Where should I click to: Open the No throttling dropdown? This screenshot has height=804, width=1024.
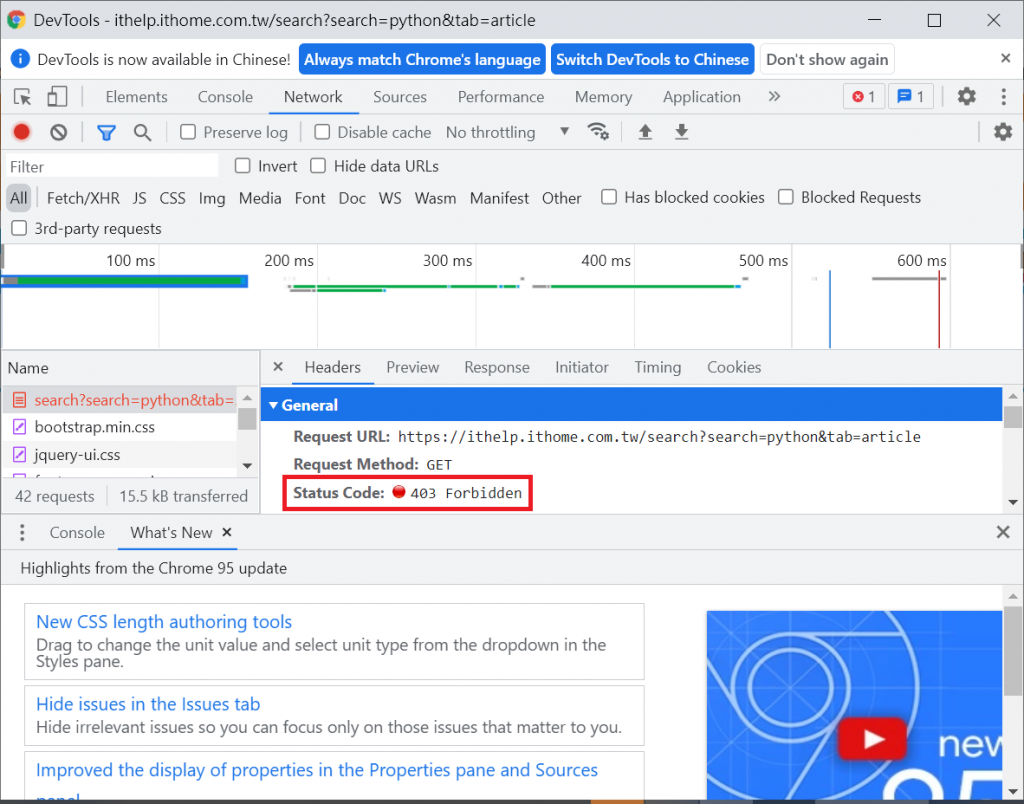[507, 132]
